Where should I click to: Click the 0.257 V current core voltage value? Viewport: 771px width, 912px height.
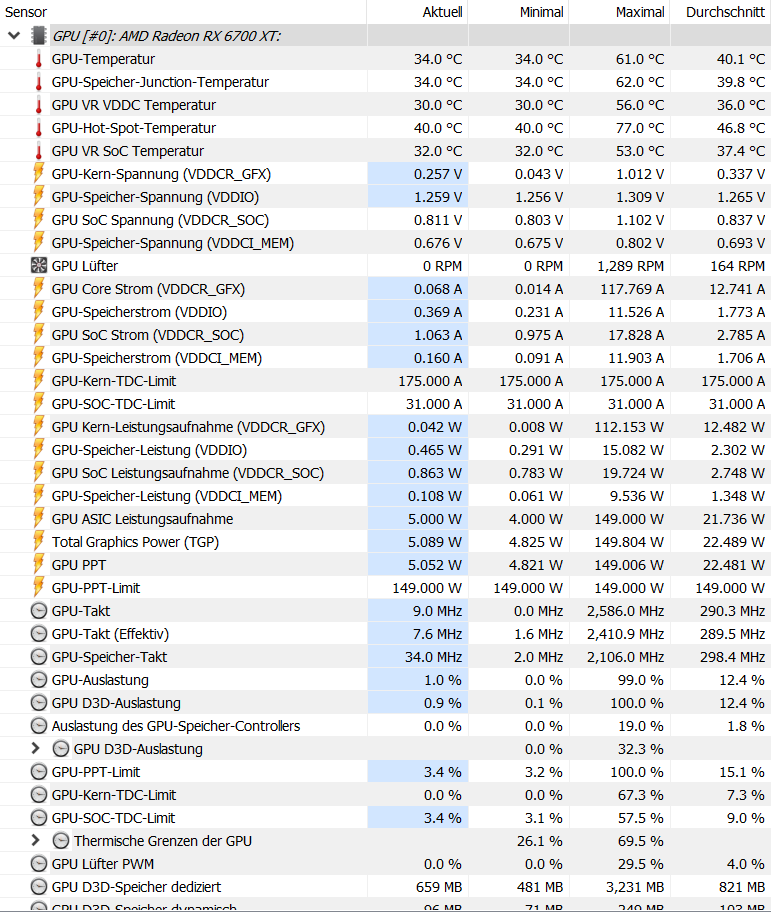[438, 174]
